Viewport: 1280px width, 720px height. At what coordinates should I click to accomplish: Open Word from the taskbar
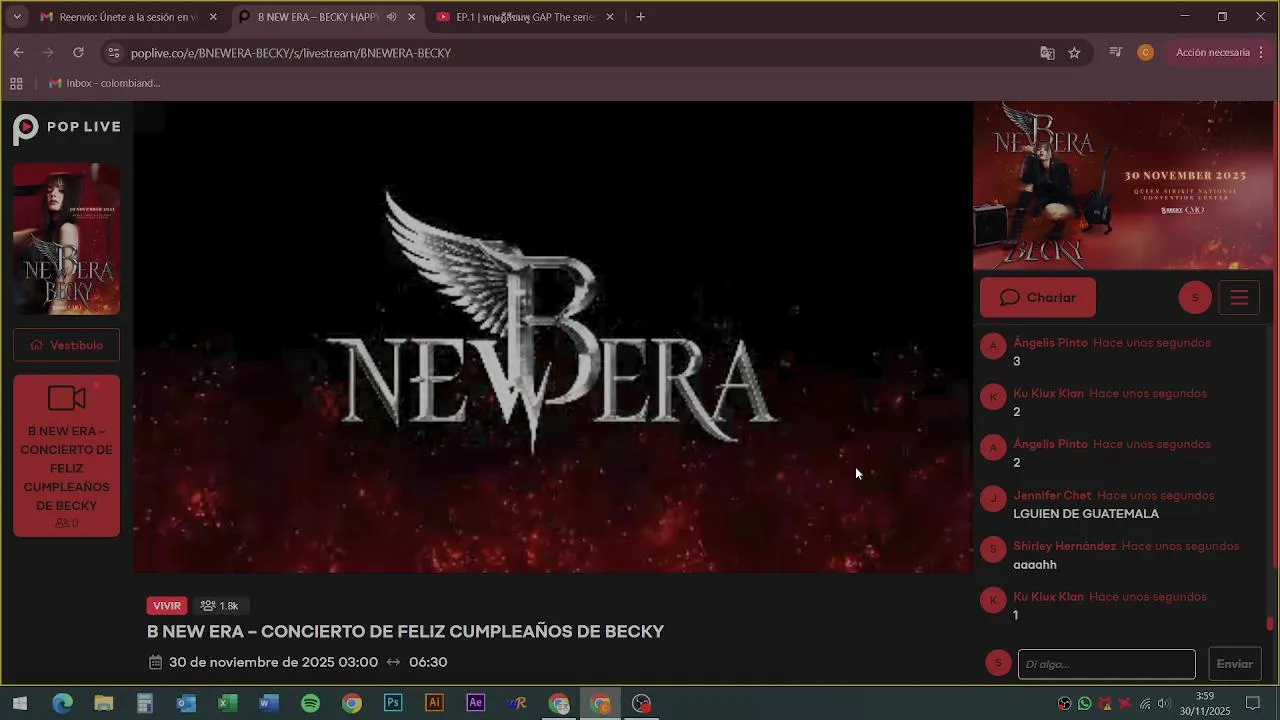tap(269, 704)
